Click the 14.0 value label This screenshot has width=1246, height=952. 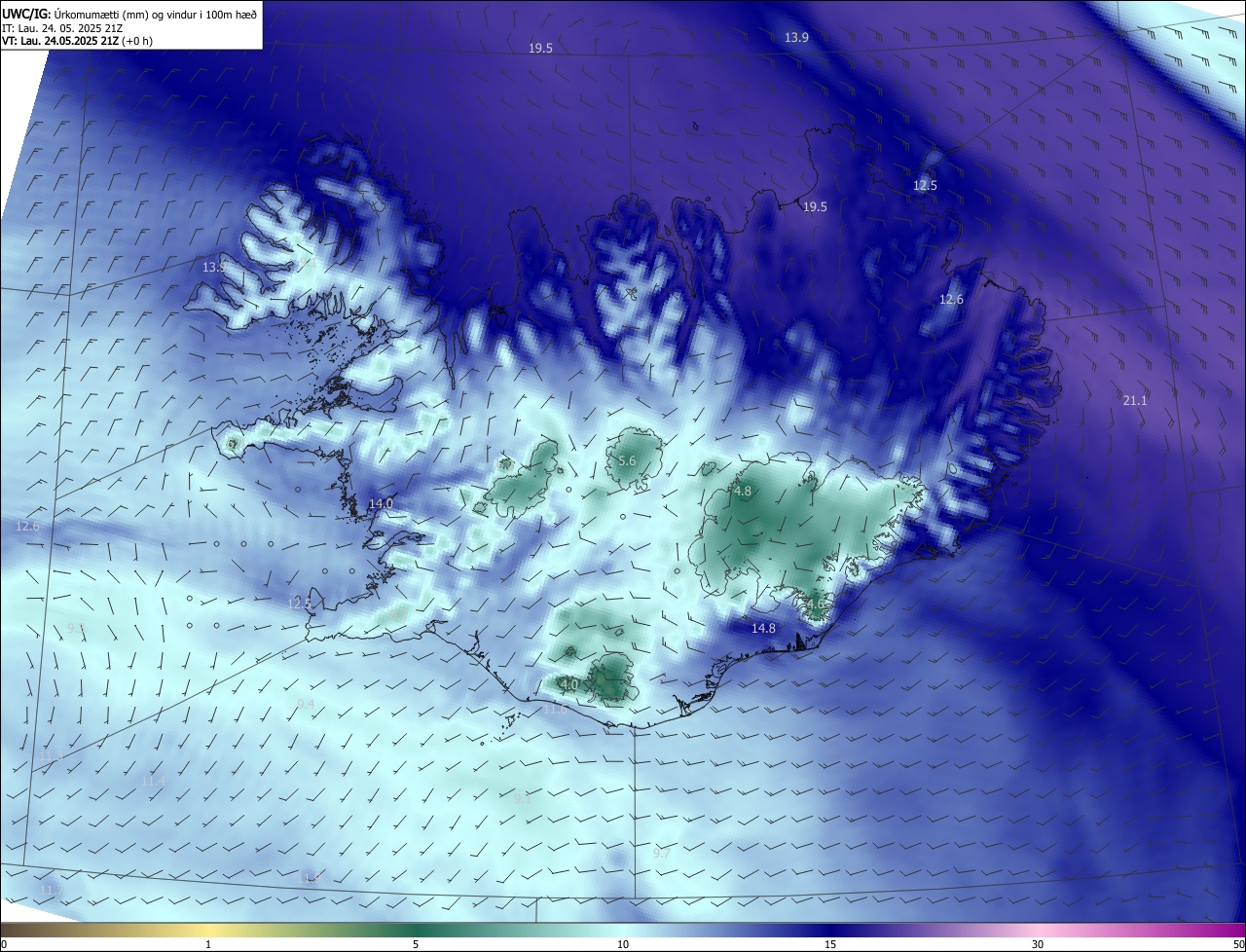click(x=381, y=503)
